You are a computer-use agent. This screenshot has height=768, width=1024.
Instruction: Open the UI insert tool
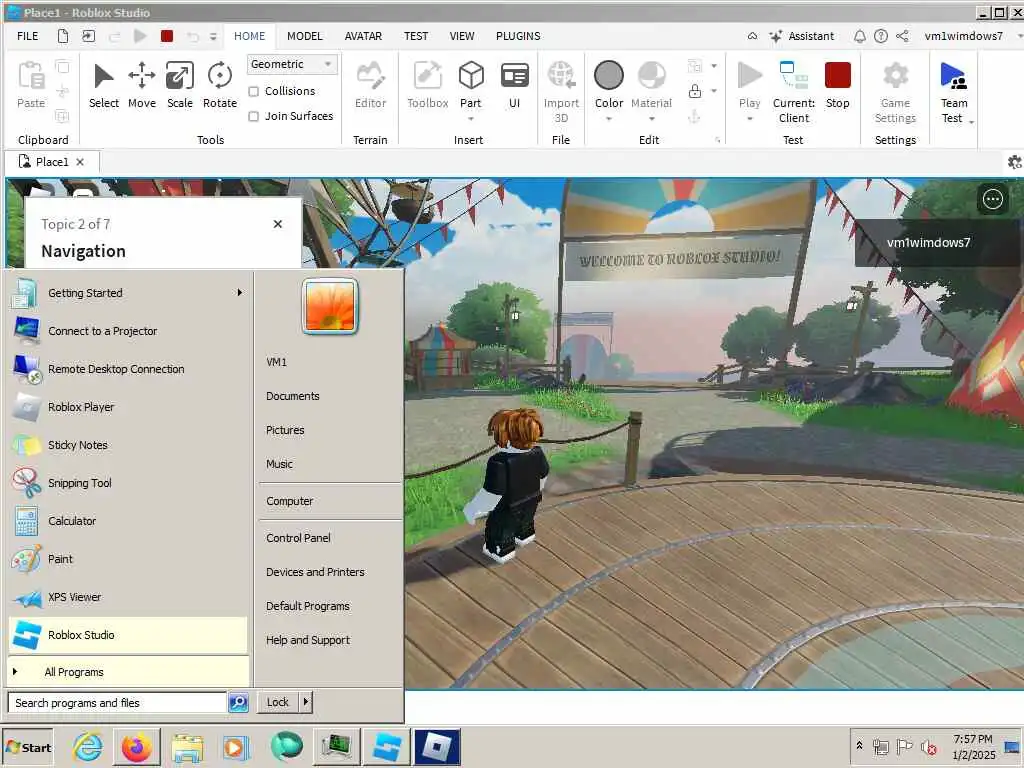[515, 85]
